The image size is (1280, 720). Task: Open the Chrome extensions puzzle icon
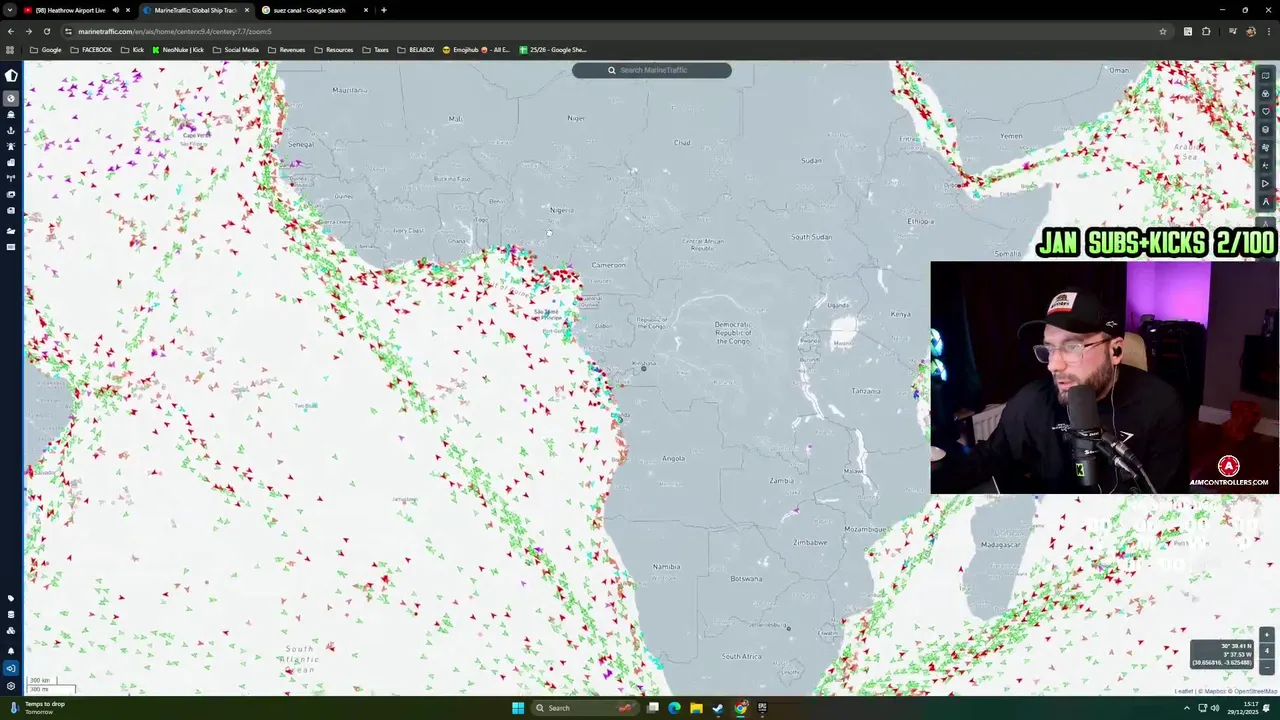(1206, 31)
